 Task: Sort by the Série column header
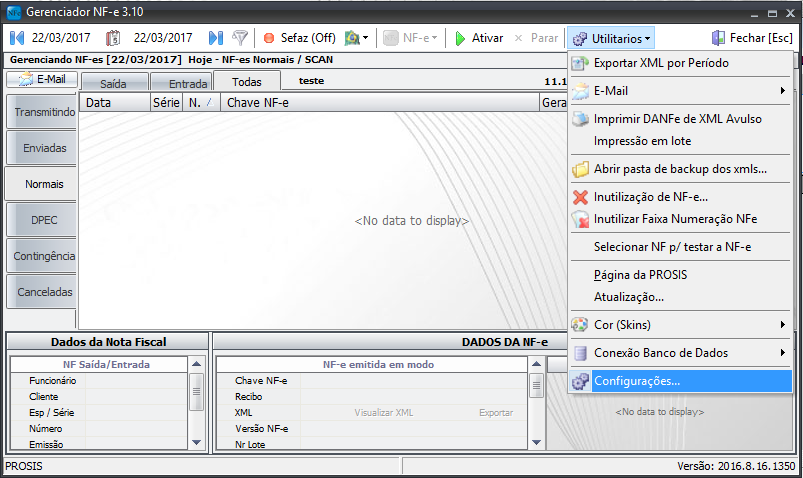[x=166, y=102]
